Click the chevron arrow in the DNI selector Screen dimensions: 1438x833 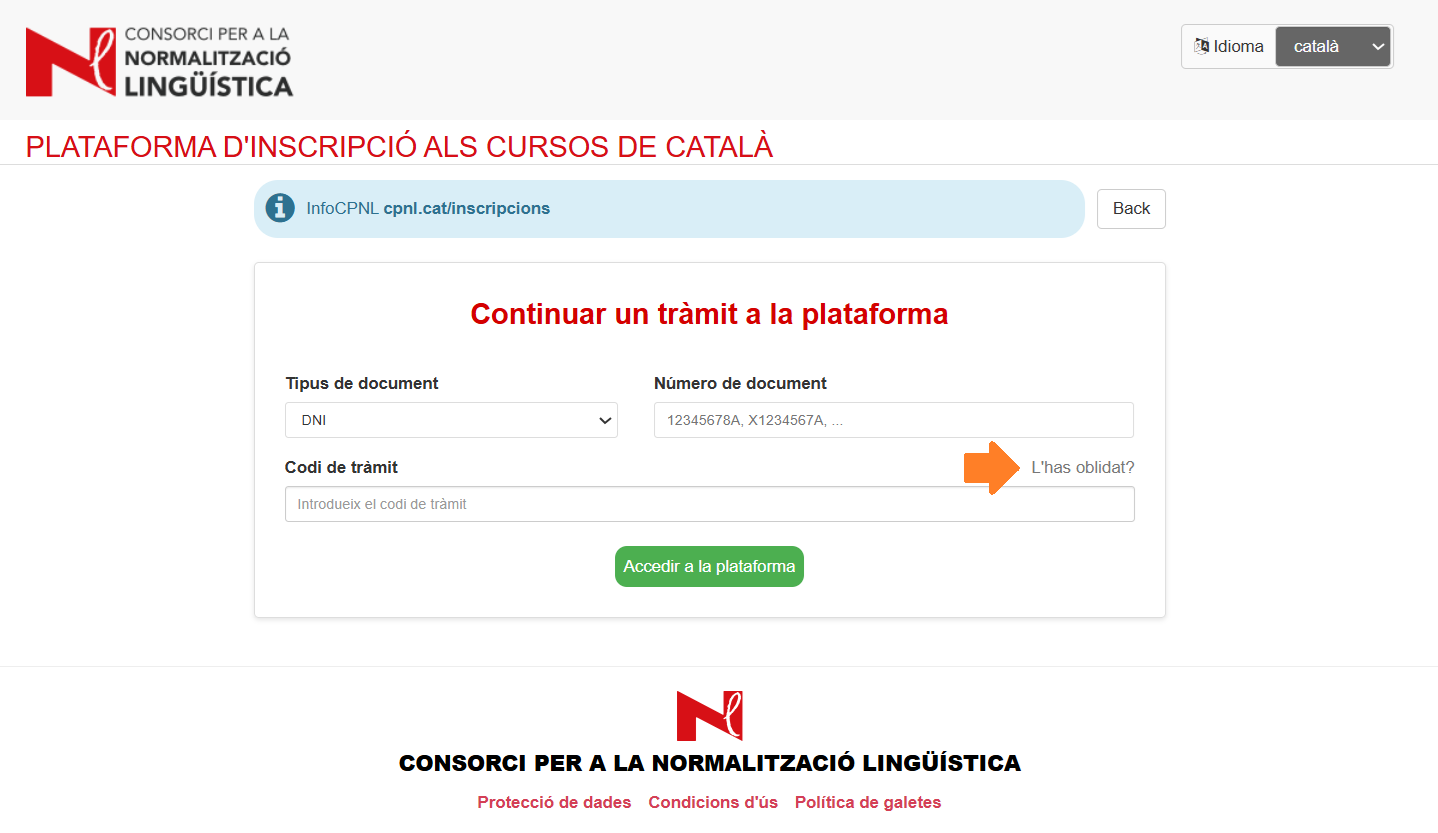coord(604,420)
